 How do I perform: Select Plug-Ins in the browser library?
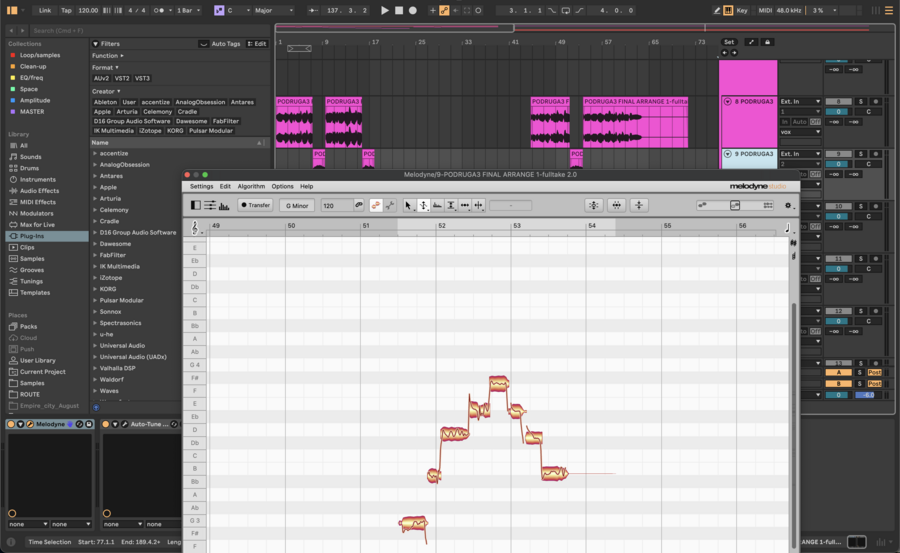click(x=47, y=236)
